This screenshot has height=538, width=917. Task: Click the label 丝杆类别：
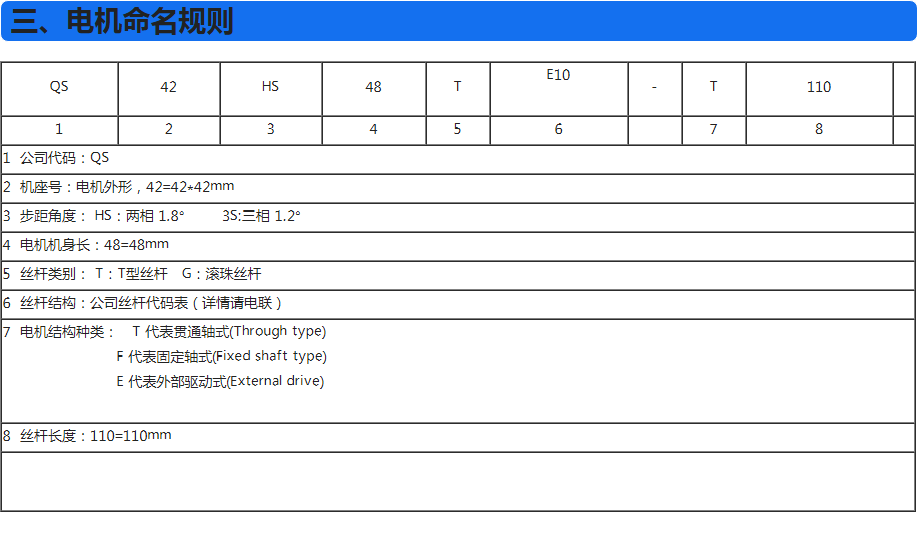pyautogui.click(x=54, y=274)
